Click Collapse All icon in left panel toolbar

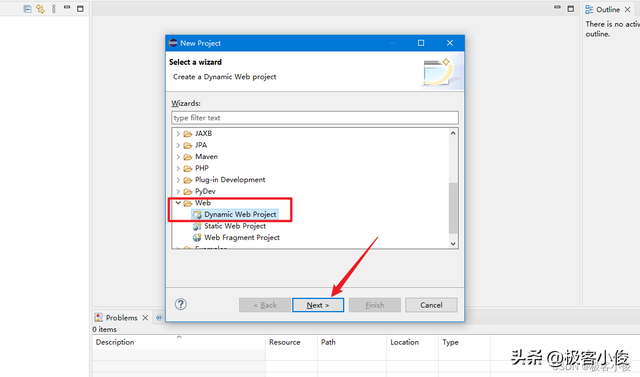(27, 9)
